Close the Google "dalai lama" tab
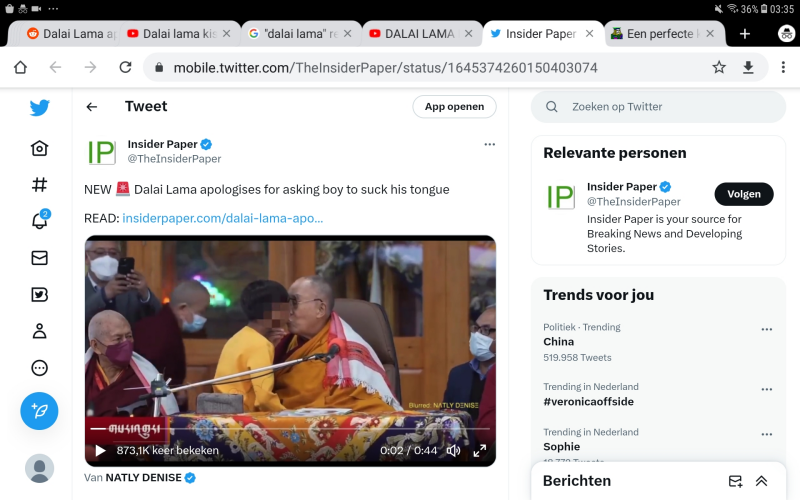 pos(347,34)
